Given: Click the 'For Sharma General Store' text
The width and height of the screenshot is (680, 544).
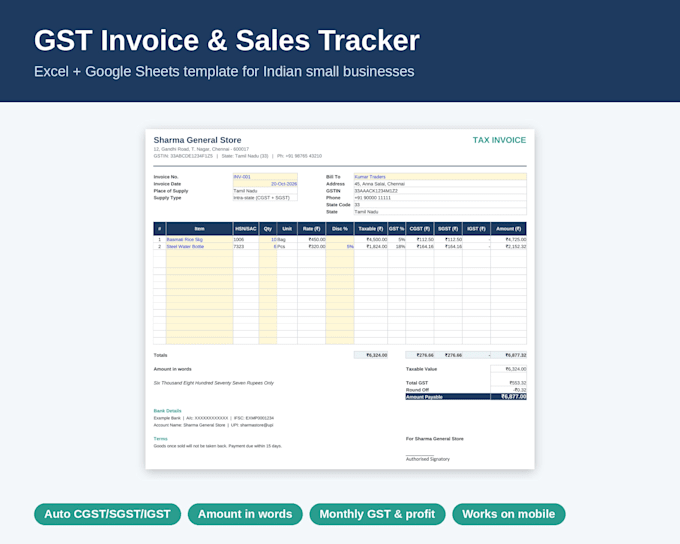Looking at the screenshot, I should 435,439.
